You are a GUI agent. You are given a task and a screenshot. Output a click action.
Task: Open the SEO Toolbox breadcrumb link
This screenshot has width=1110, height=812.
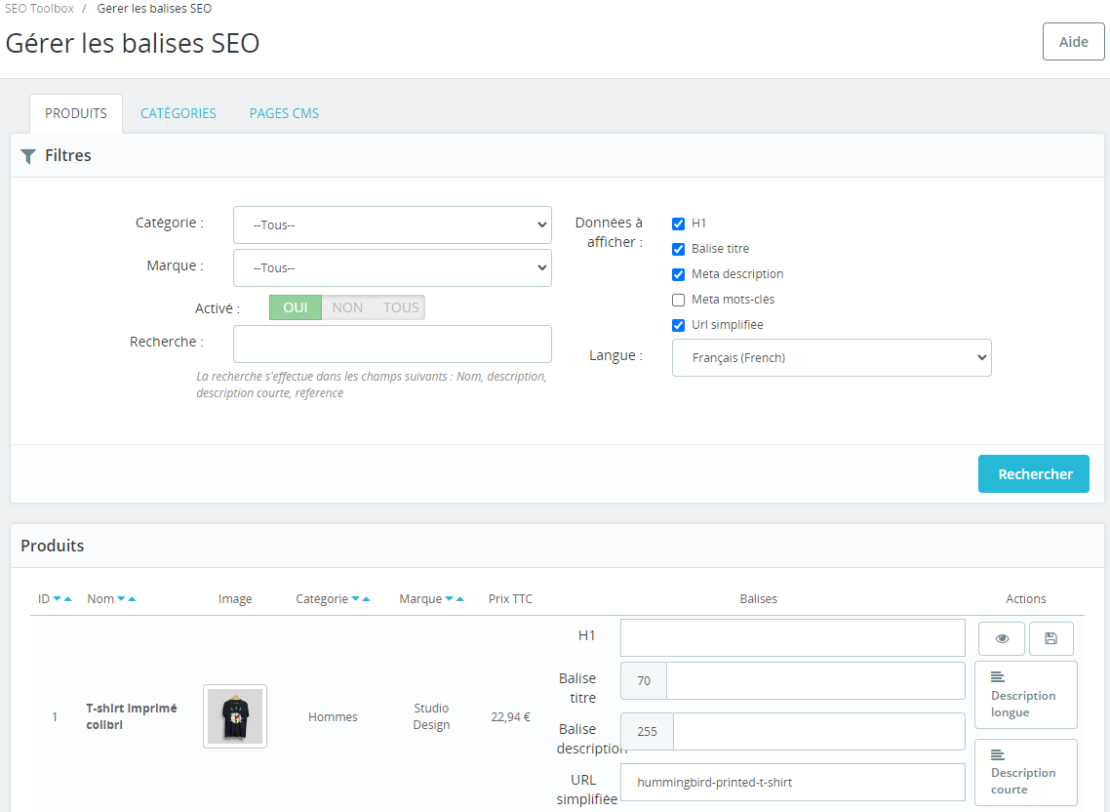pos(39,8)
